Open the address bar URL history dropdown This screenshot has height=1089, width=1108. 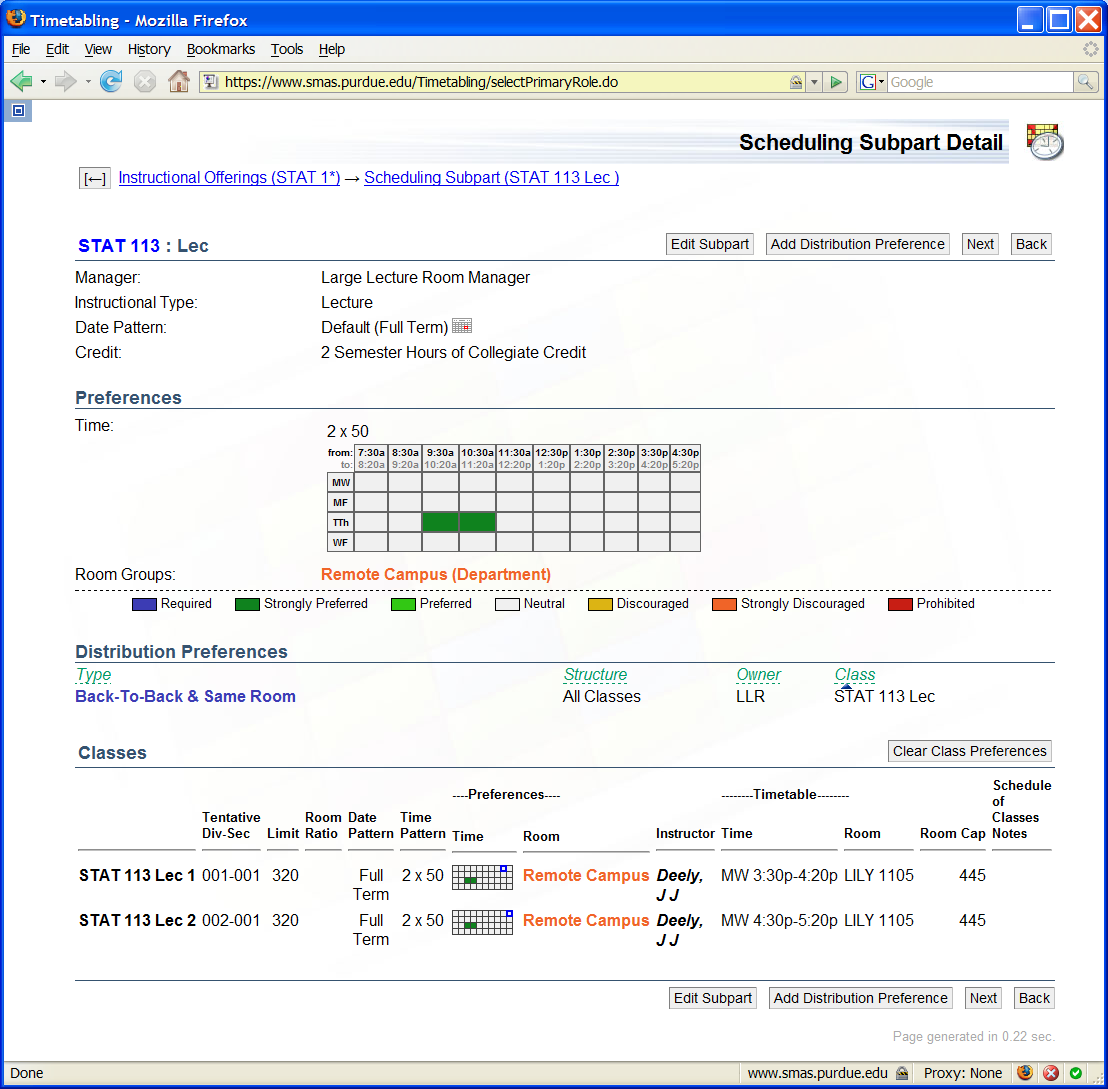point(814,82)
